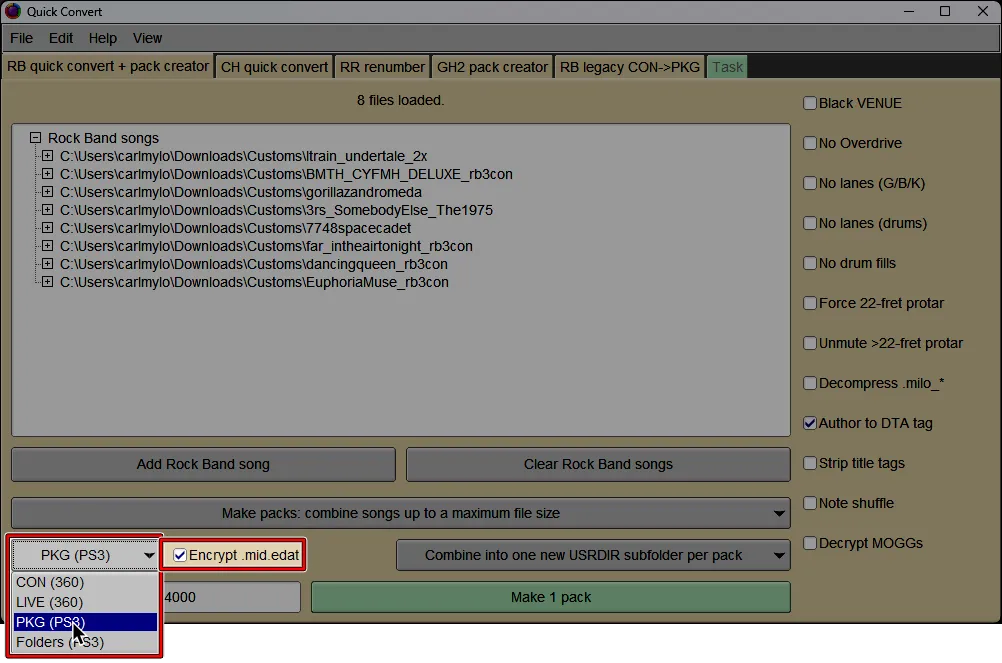Switch to RB legacy CON->PKG tab

coord(629,67)
